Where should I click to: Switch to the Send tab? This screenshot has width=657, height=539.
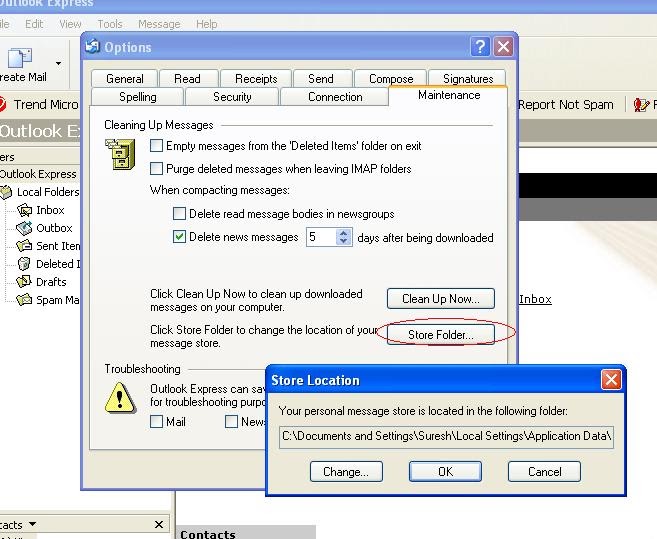pyautogui.click(x=321, y=79)
